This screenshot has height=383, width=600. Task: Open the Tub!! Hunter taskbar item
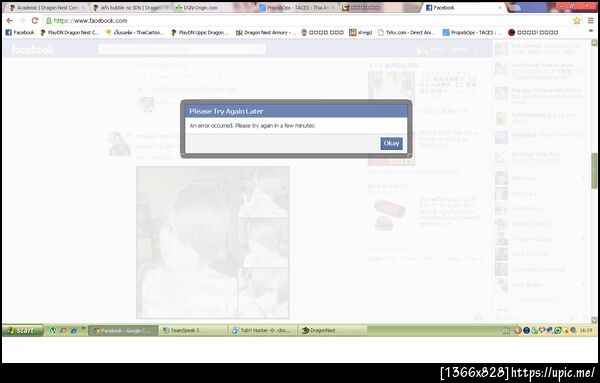(262, 330)
